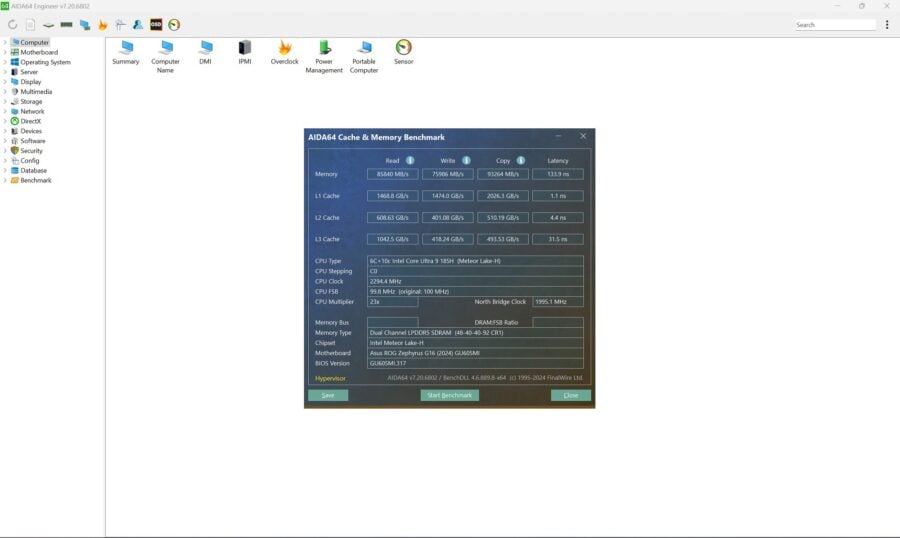Click the antenna-like toolbar icon
The image size is (900, 538).
(x=121, y=25)
